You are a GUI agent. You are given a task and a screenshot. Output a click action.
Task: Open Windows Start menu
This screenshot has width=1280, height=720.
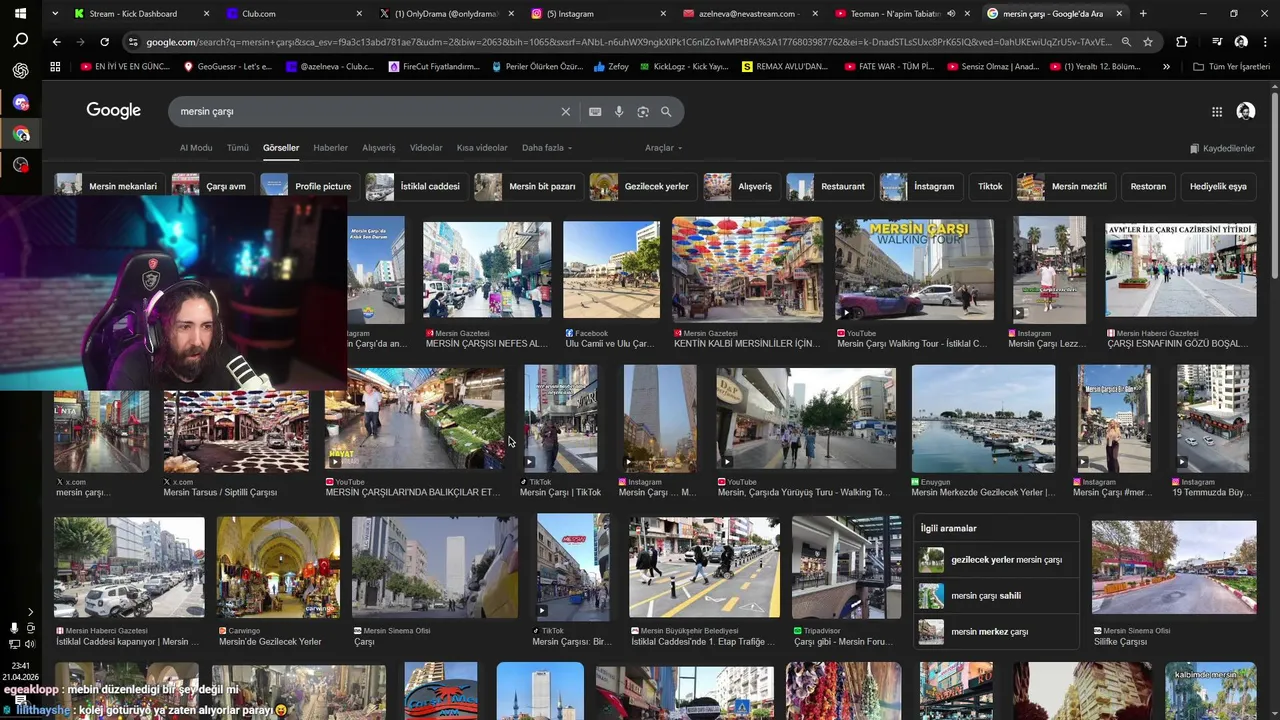tap(20, 14)
